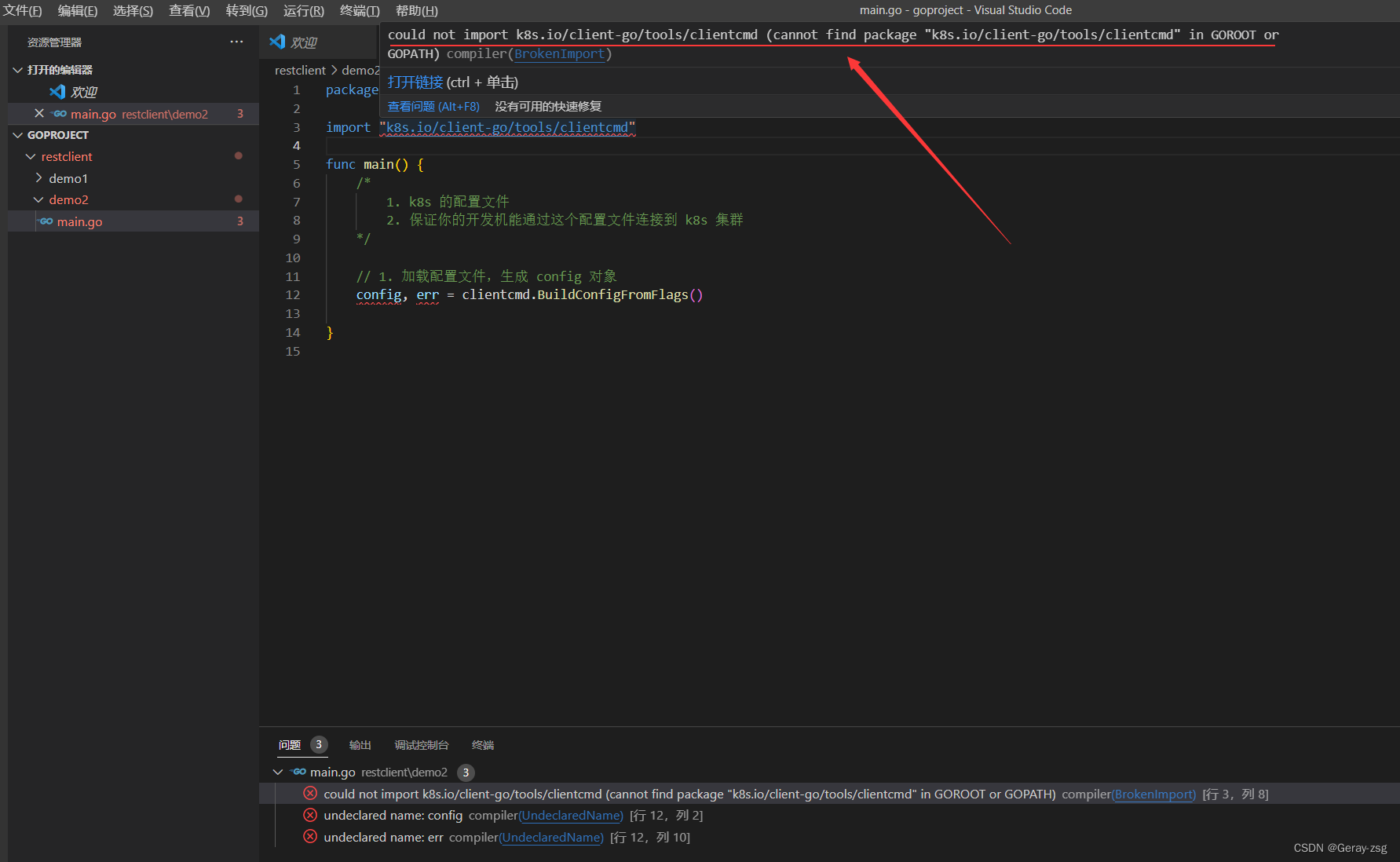The image size is (1400, 862).
Task: Select the could not import error row
Action: [x=829, y=794]
